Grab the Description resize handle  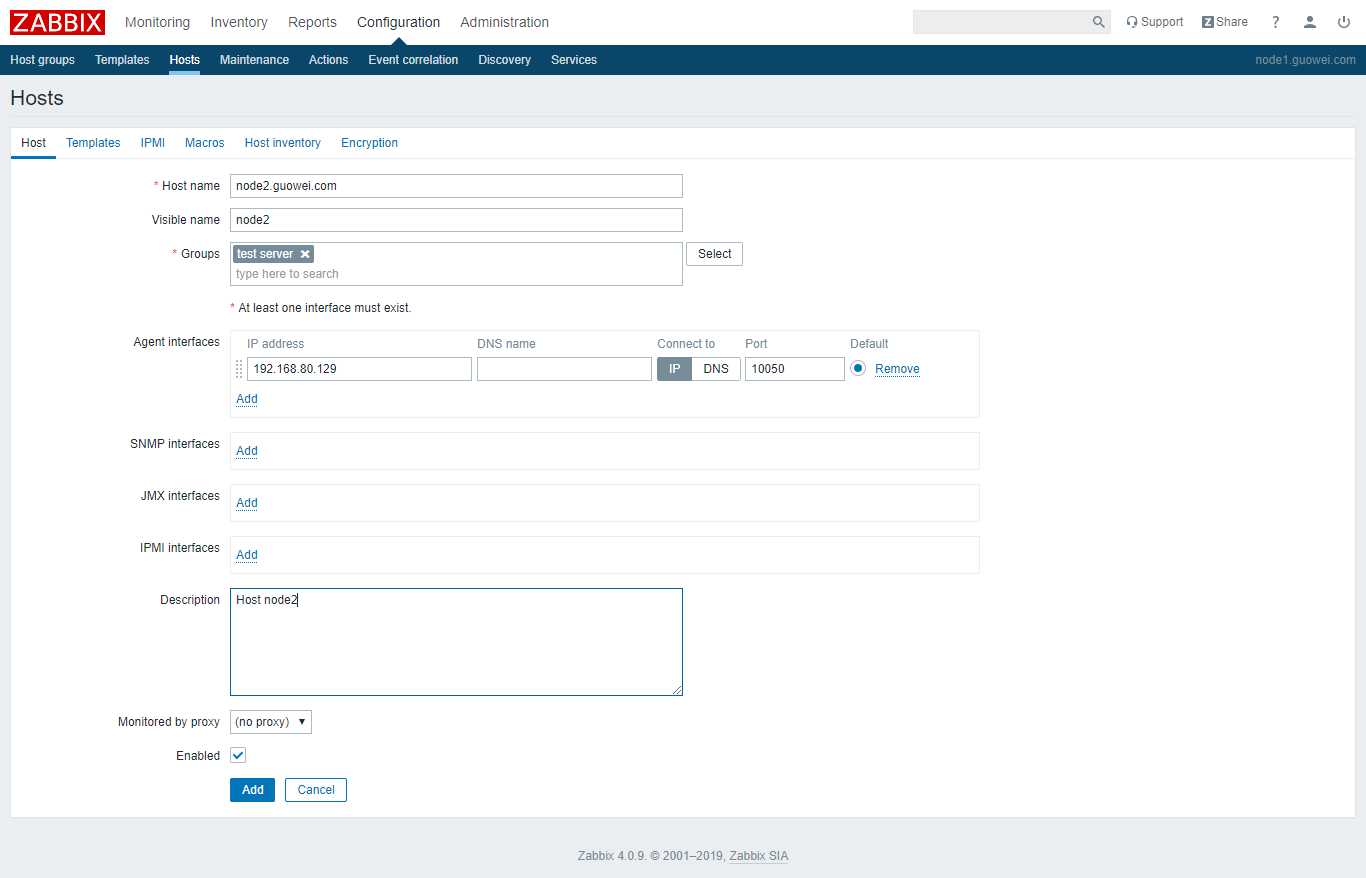(677, 690)
